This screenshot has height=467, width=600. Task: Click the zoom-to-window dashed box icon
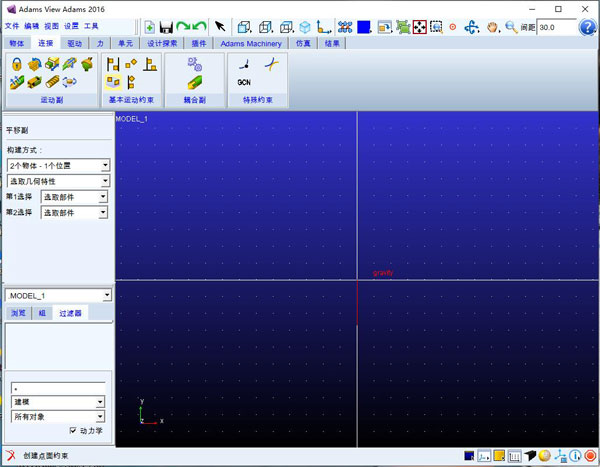pos(436,27)
